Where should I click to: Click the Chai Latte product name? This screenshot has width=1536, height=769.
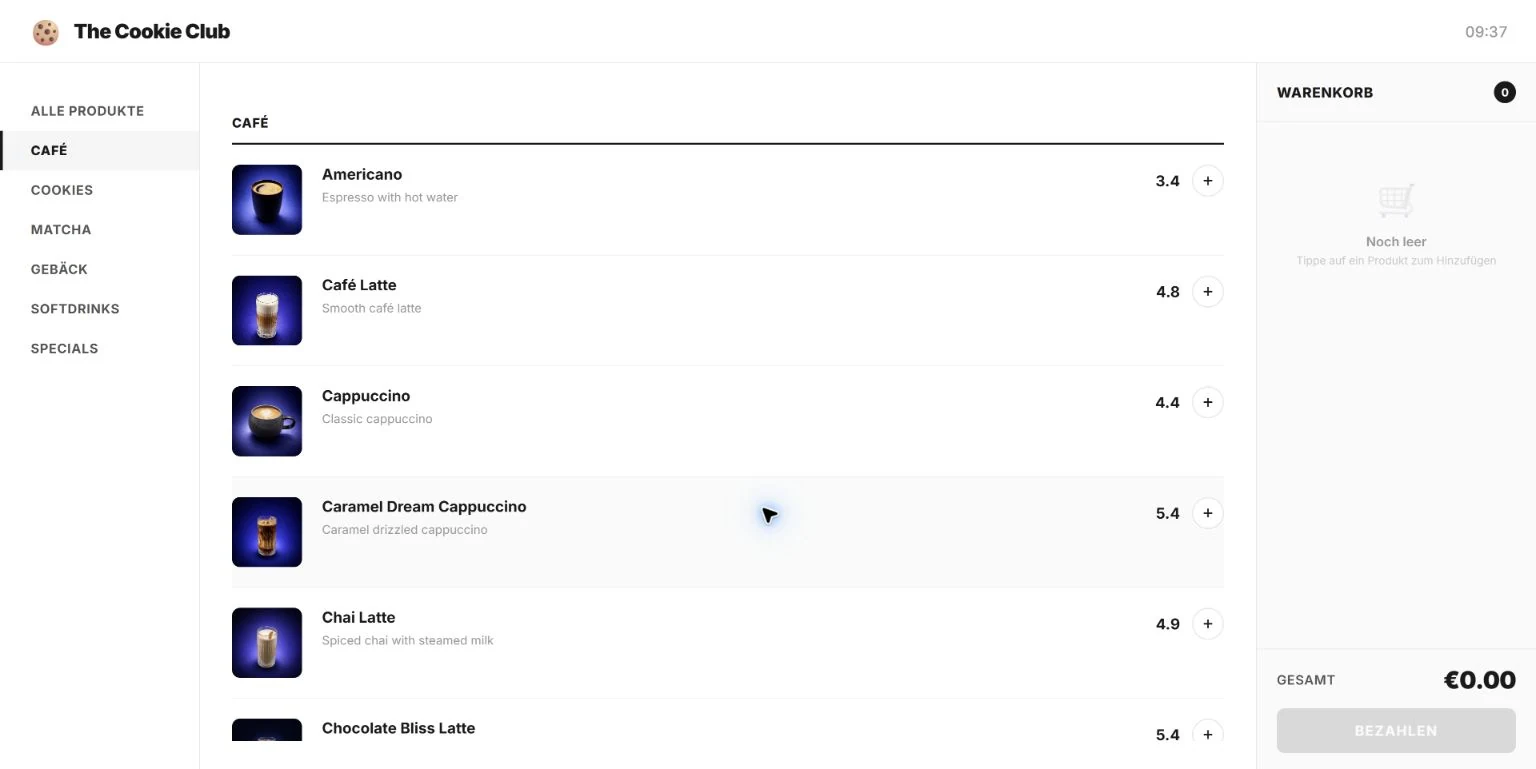(x=359, y=618)
